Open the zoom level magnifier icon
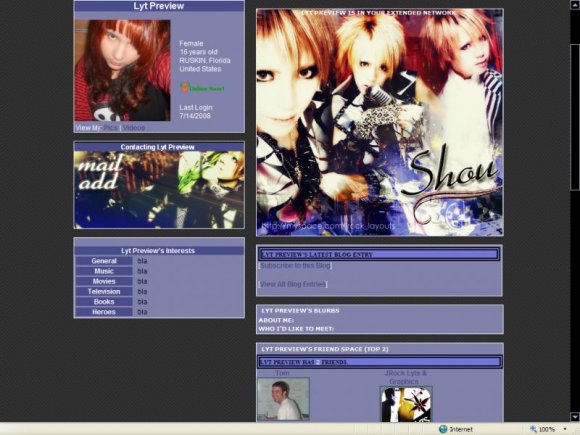This screenshot has height=435, width=580. click(x=533, y=429)
